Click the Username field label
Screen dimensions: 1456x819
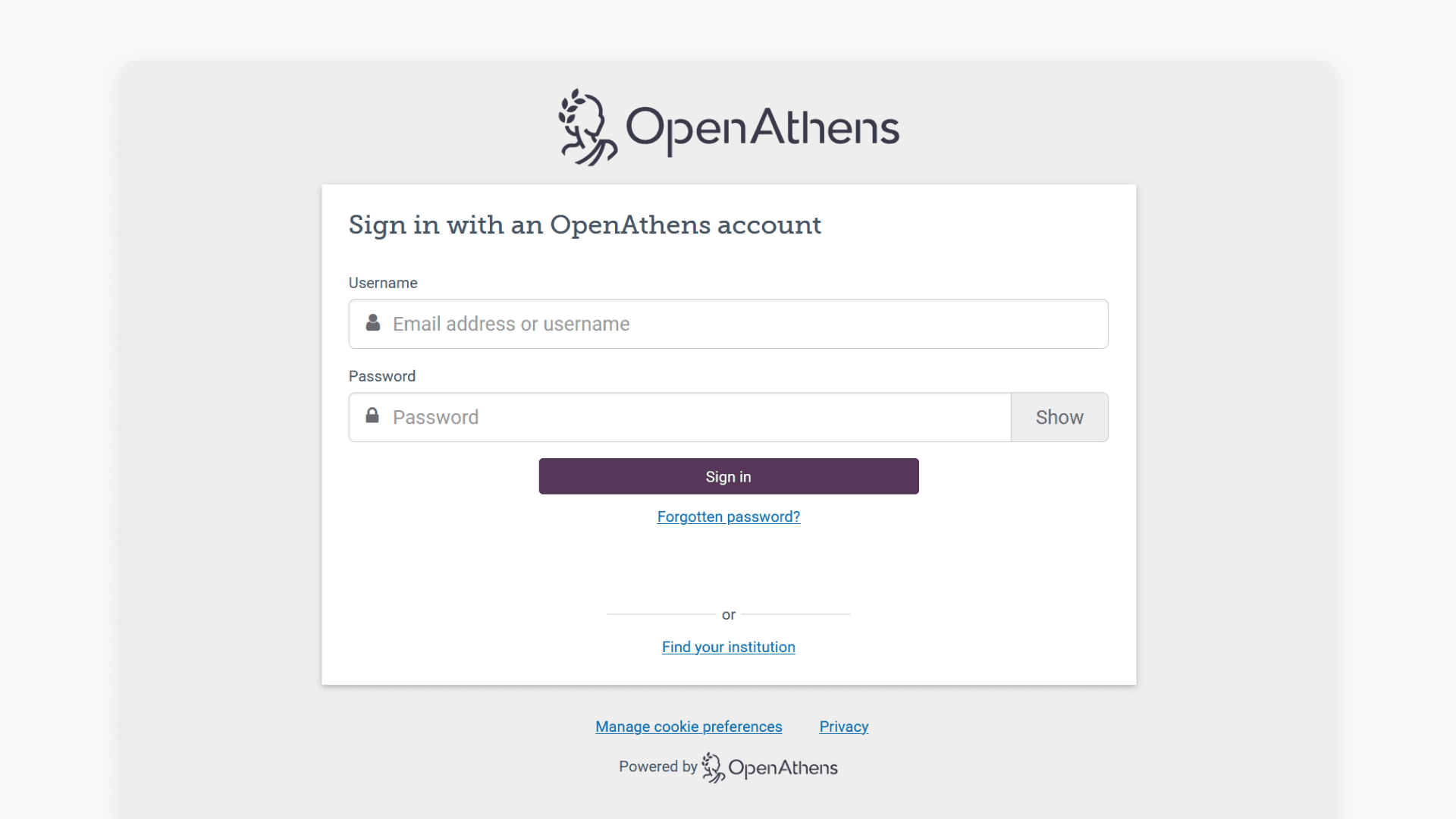click(x=383, y=282)
